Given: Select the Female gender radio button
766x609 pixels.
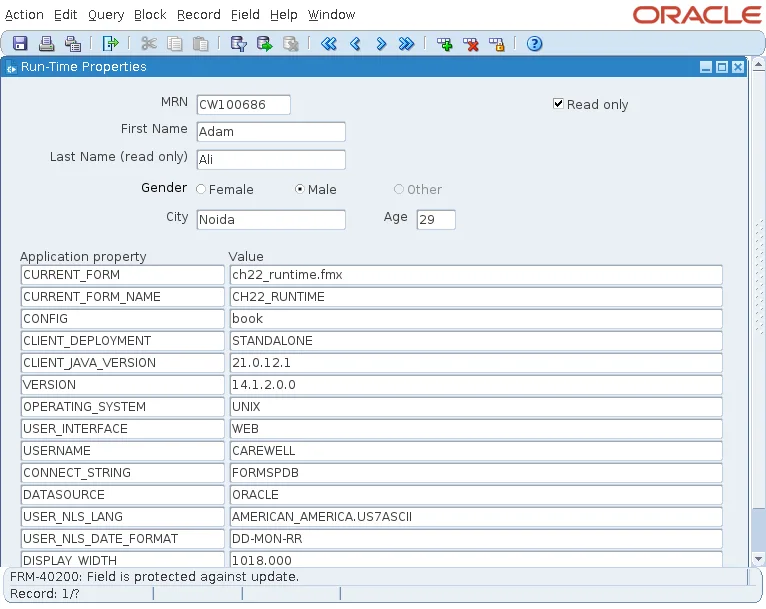Looking at the screenshot, I should pyautogui.click(x=201, y=189).
